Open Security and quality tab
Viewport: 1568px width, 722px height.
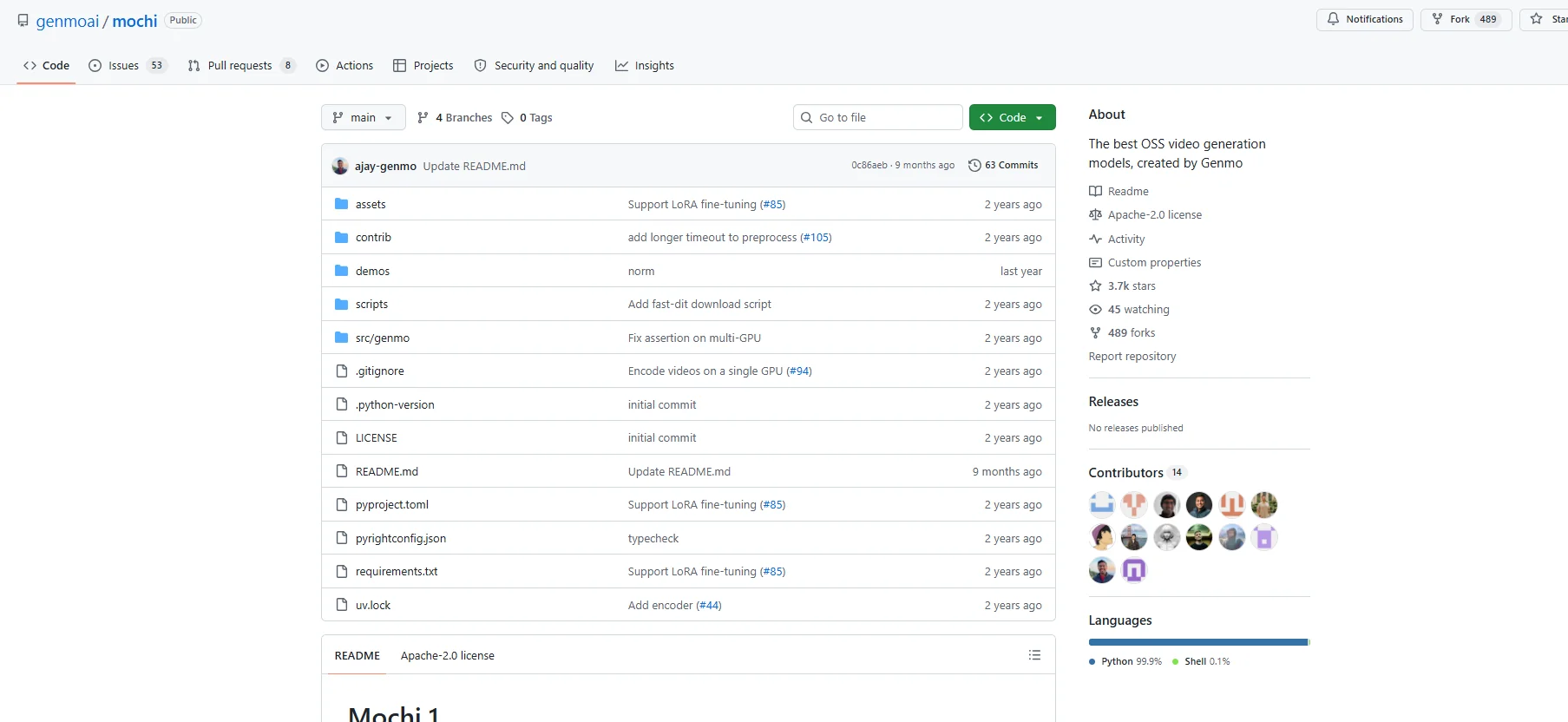(x=534, y=65)
